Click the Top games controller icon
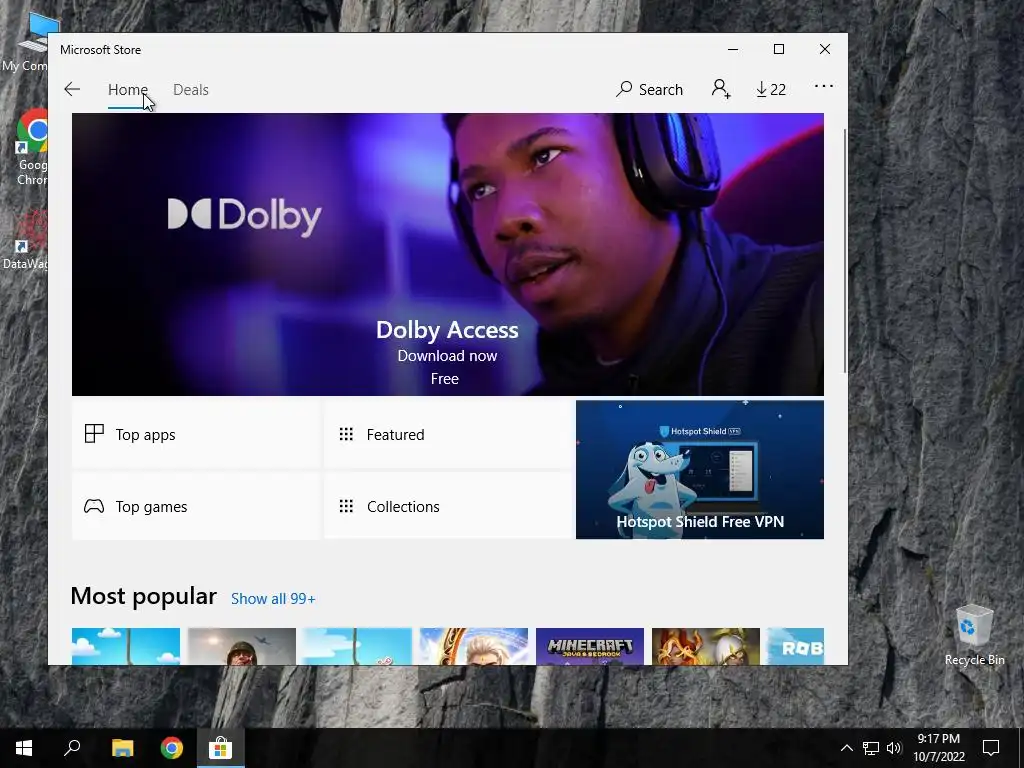The width and height of the screenshot is (1024, 768). 94,506
